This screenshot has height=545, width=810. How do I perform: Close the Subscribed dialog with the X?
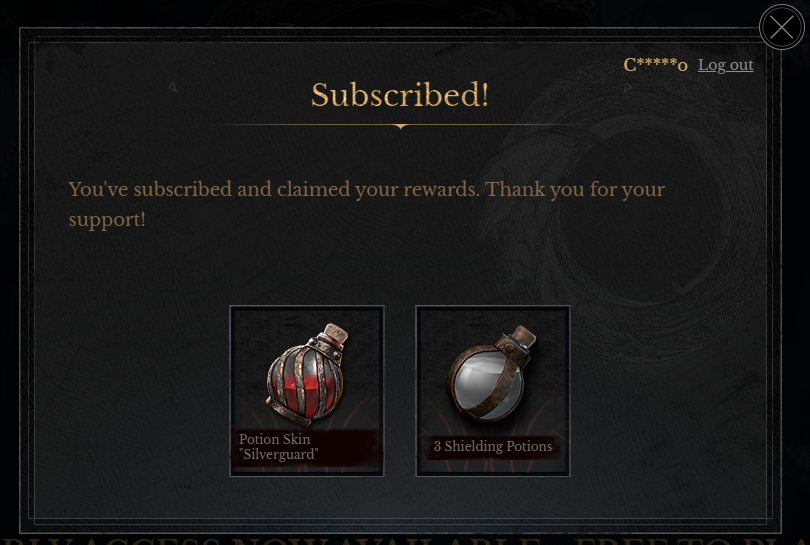click(782, 27)
